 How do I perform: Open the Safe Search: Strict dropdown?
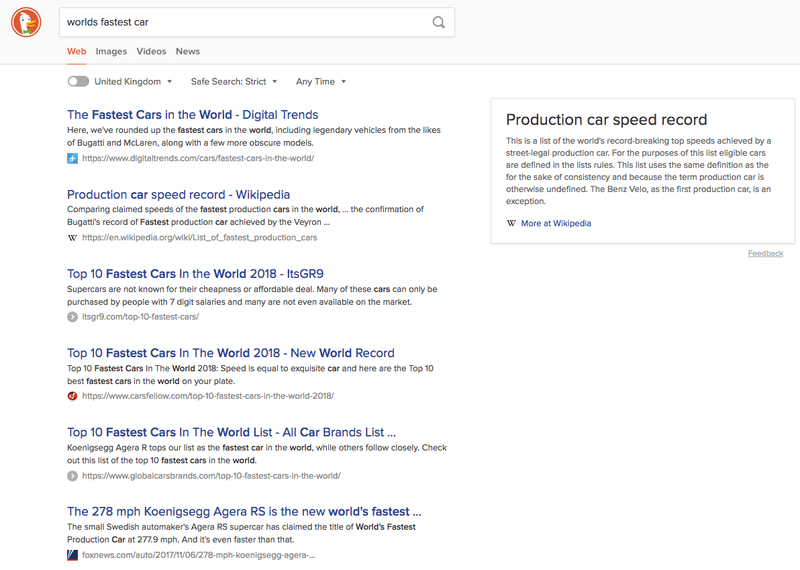click(x=234, y=82)
